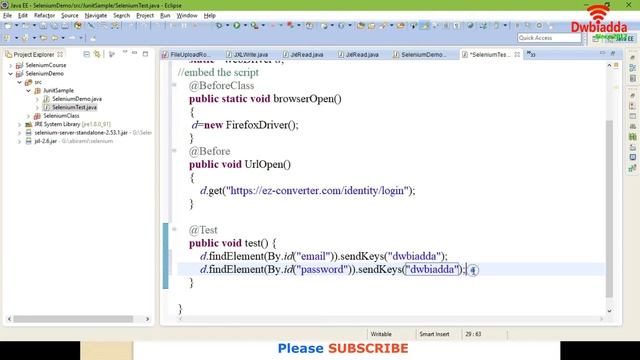The image size is (640, 360).
Task: Open dropdown arrow next to Debug button
Action: point(227,25)
